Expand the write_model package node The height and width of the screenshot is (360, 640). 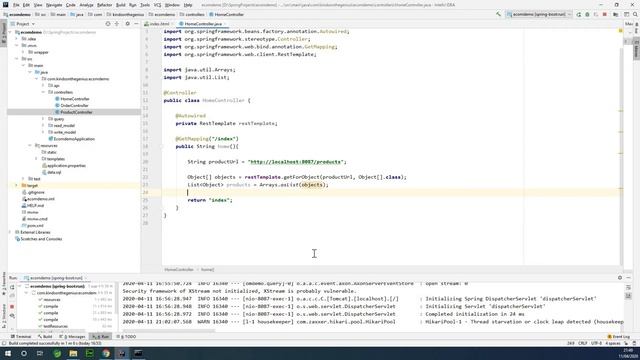[x=43, y=132]
